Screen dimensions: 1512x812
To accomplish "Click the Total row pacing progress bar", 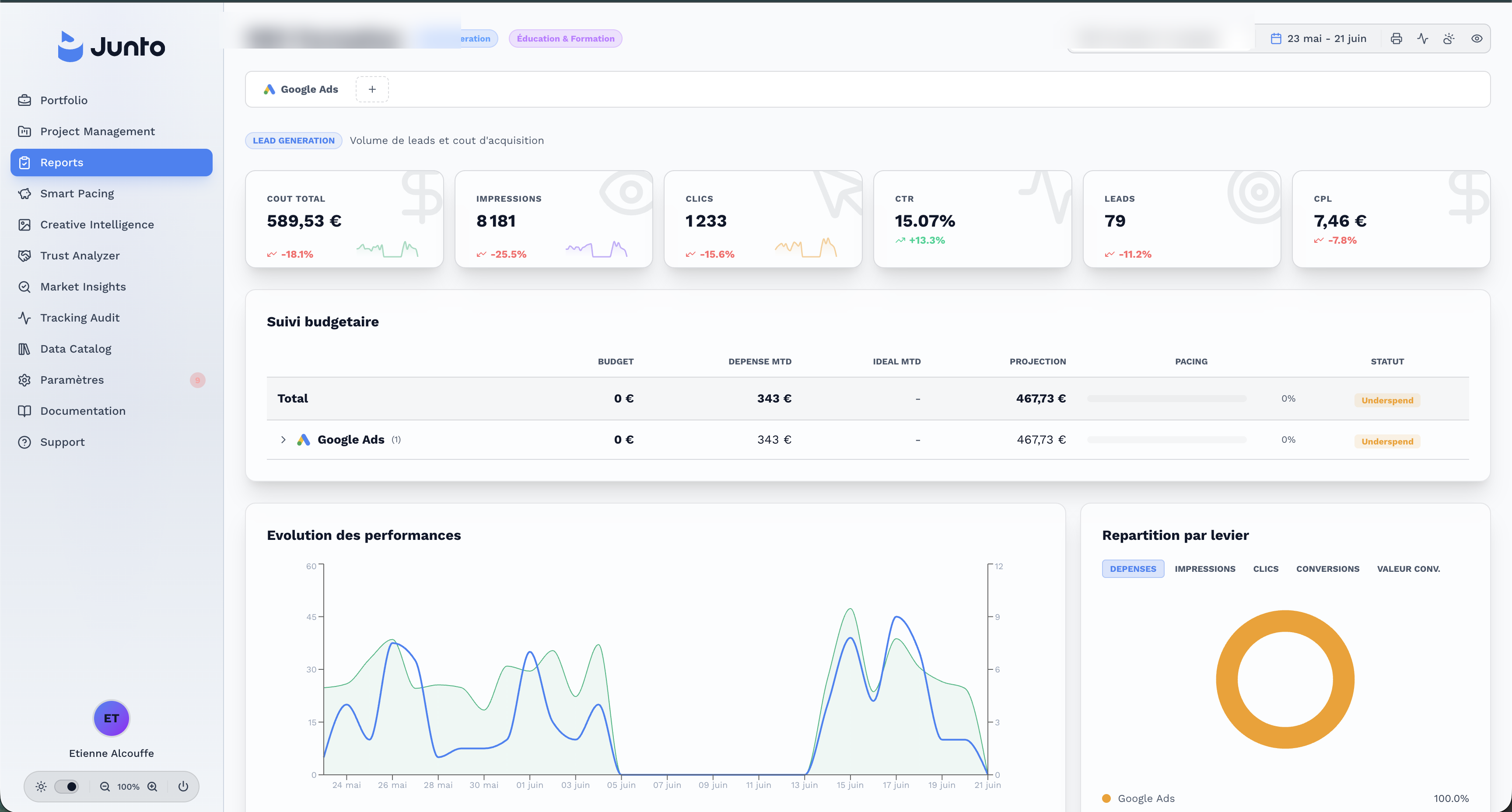I will pyautogui.click(x=1167, y=399).
